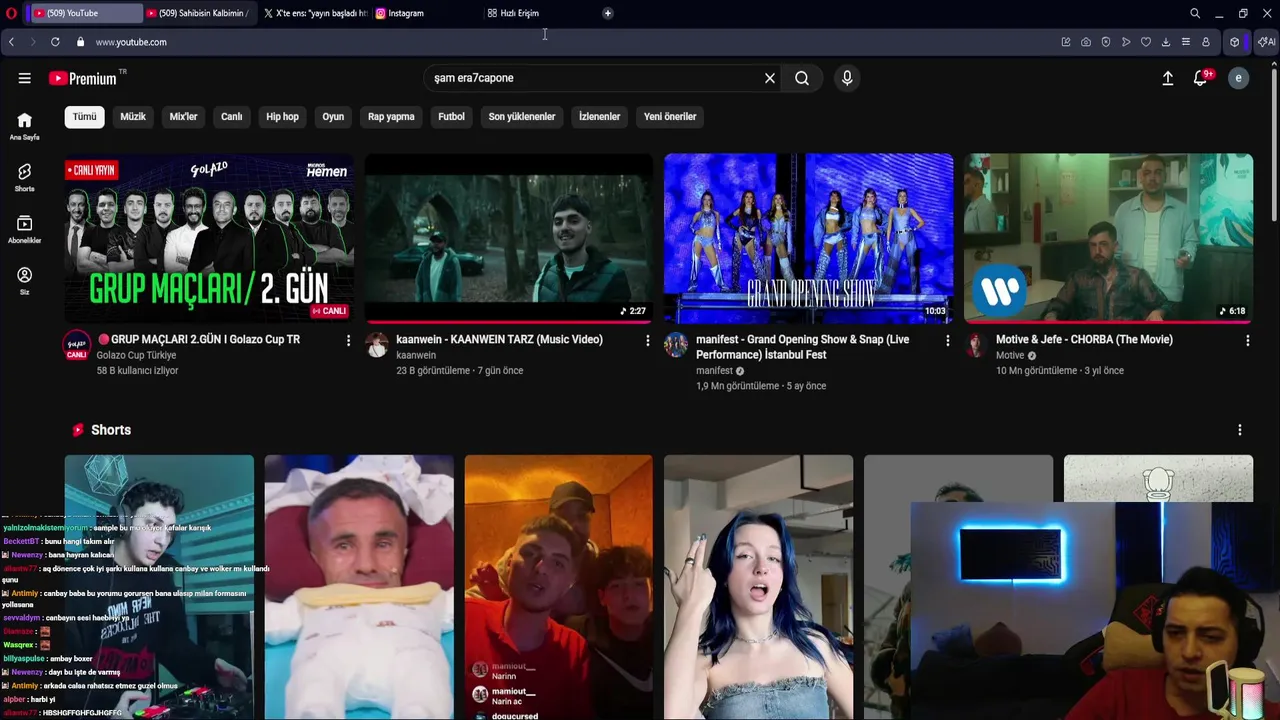
Task: Open more options for manifest Grand Opening video
Action: click(x=947, y=341)
